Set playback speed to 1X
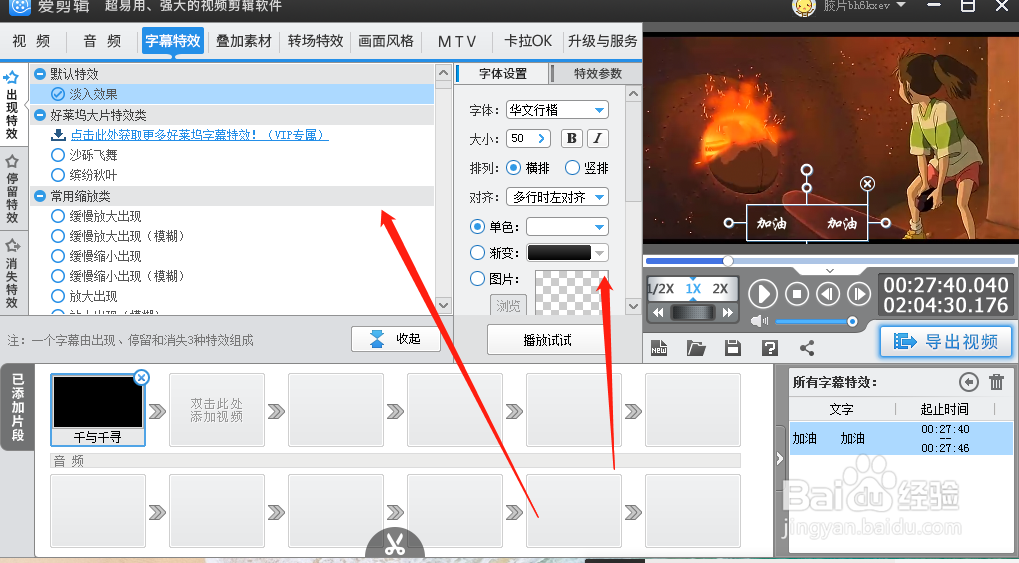Image resolution: width=1019 pixels, height=563 pixels. click(693, 289)
